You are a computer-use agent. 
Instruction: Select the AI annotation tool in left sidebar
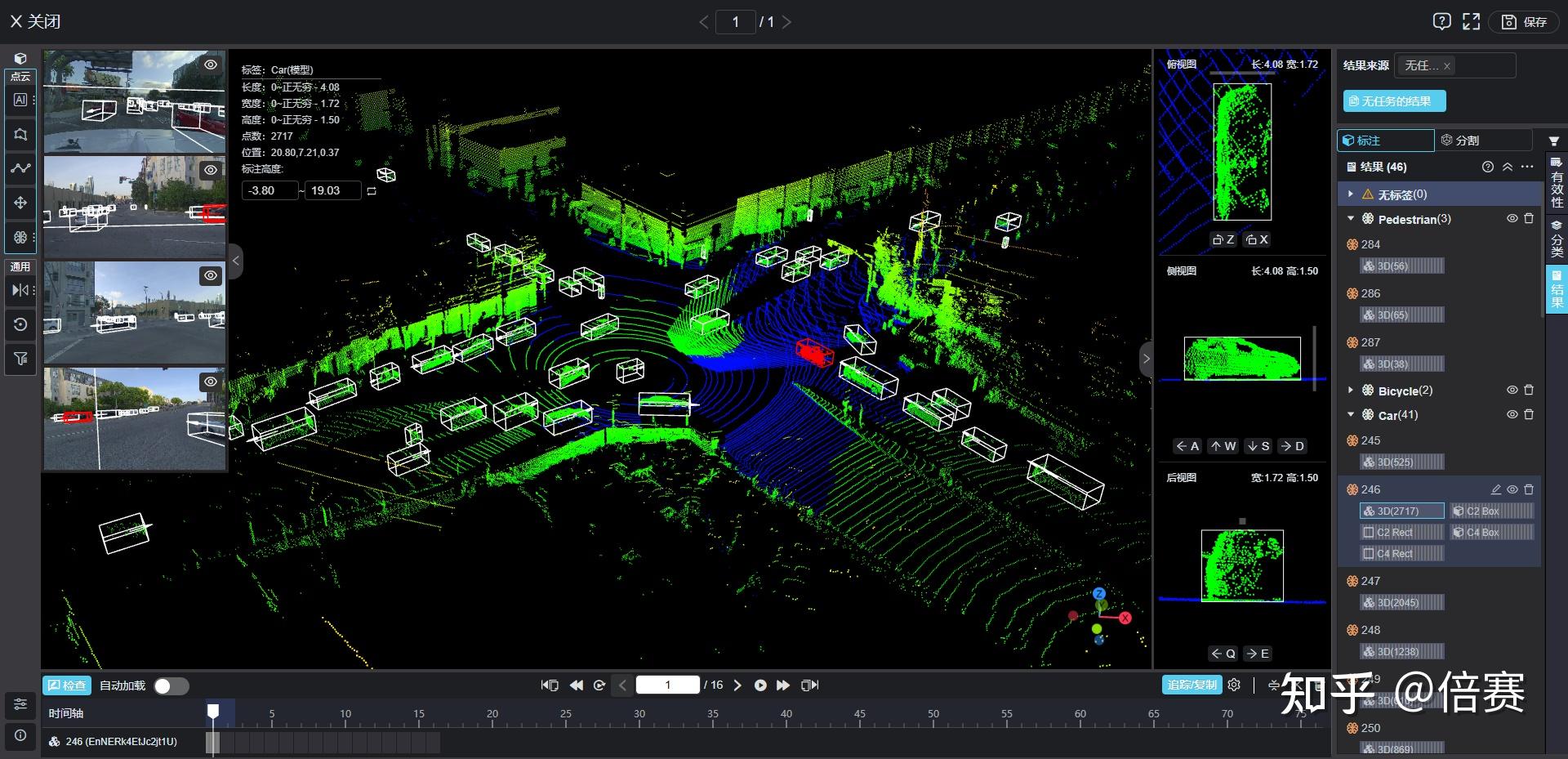[x=20, y=100]
